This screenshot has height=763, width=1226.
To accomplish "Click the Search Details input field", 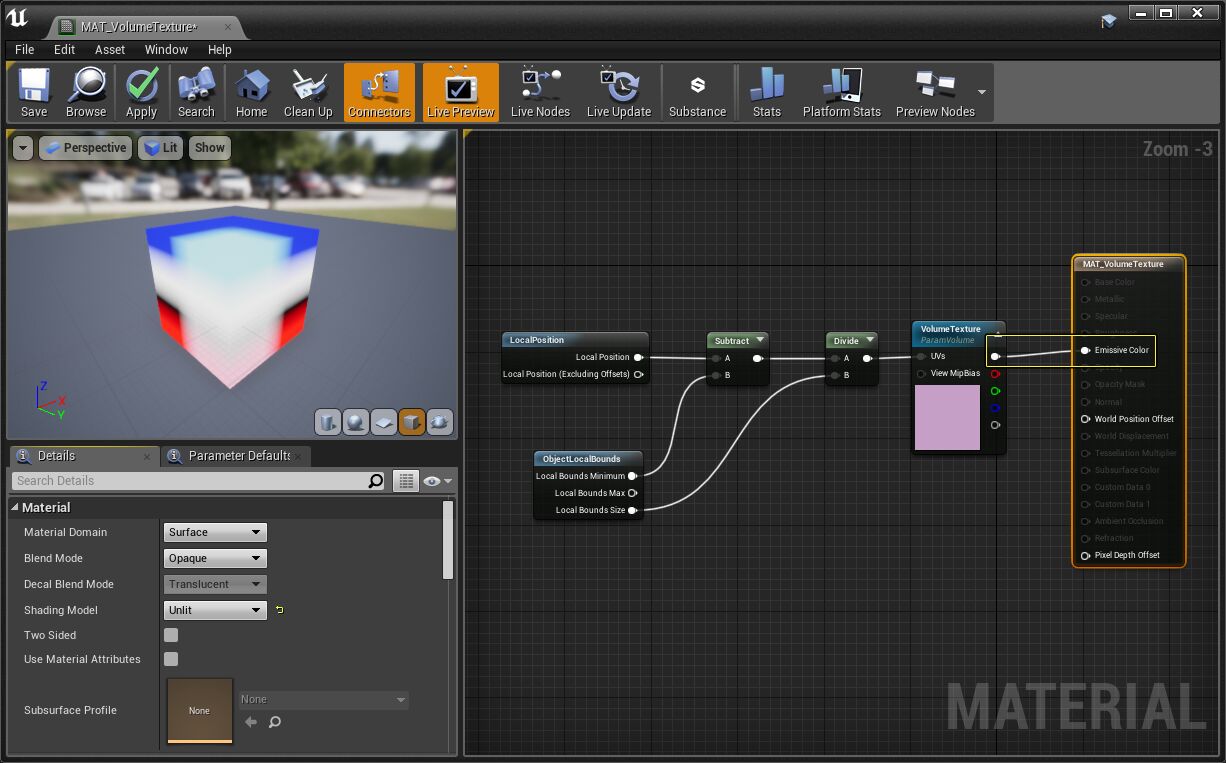I will coord(190,481).
